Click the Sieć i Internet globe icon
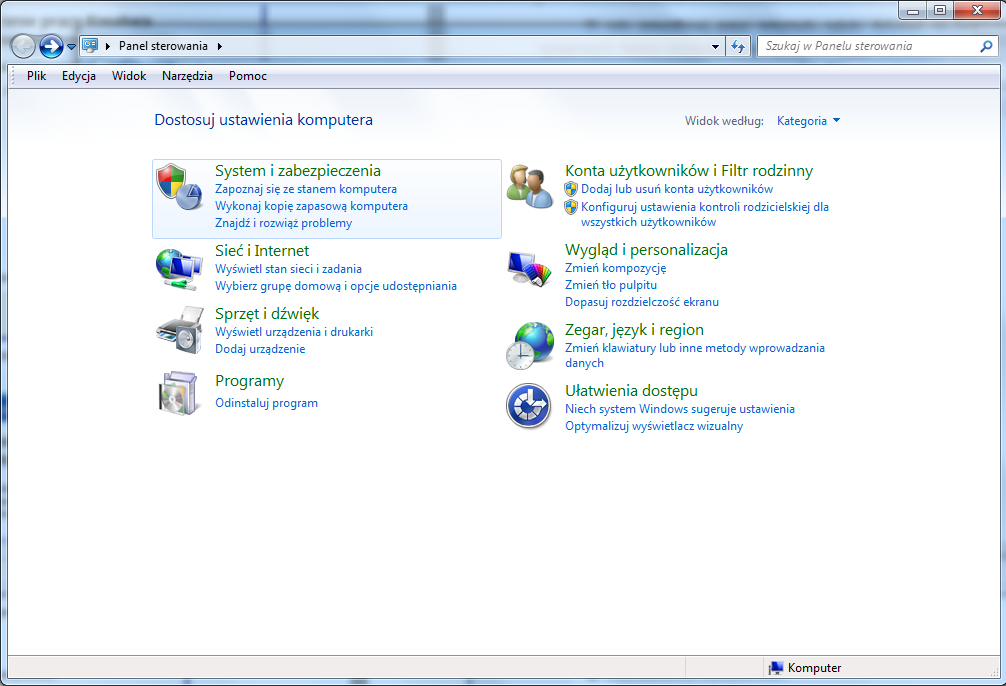The width and height of the screenshot is (1006, 686). tap(179, 270)
